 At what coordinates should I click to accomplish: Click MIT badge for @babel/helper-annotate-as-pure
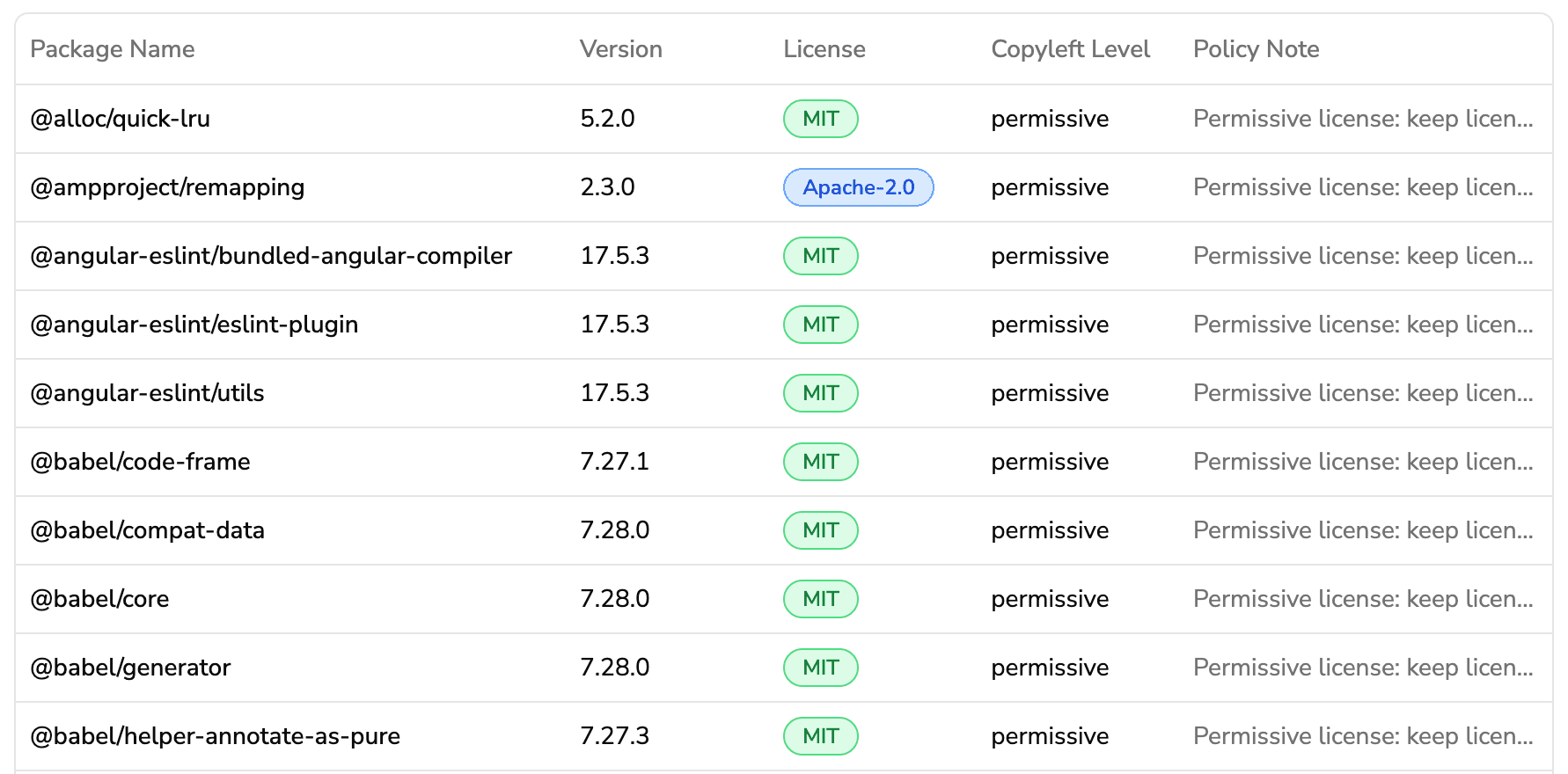click(820, 736)
